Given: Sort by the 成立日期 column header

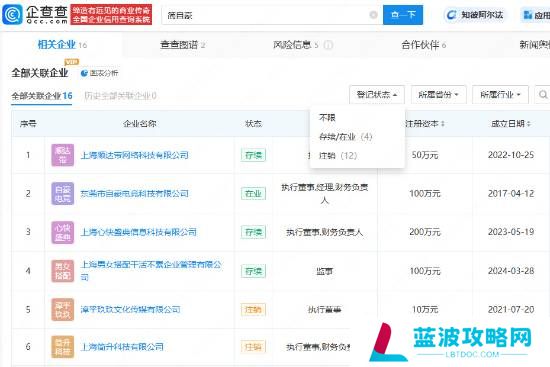Looking at the screenshot, I should point(511,124).
